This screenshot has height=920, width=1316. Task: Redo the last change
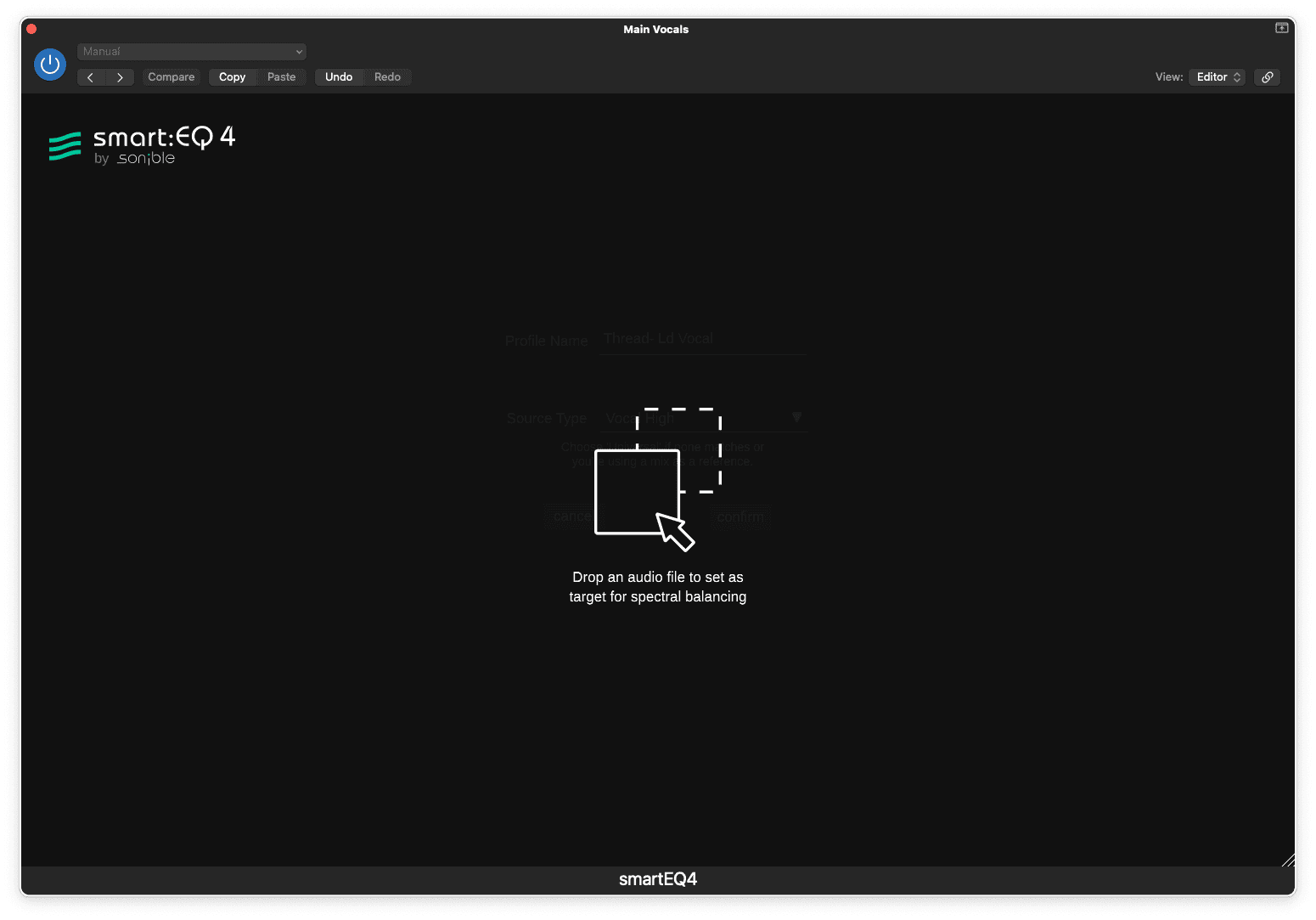point(388,77)
